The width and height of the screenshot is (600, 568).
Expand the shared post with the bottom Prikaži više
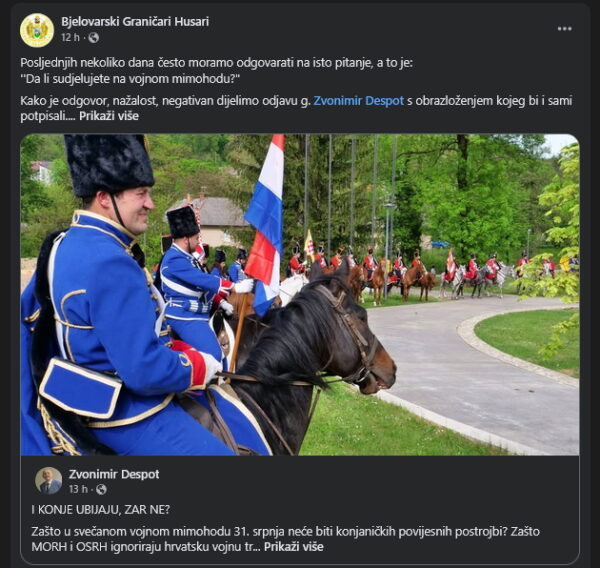coord(293,547)
